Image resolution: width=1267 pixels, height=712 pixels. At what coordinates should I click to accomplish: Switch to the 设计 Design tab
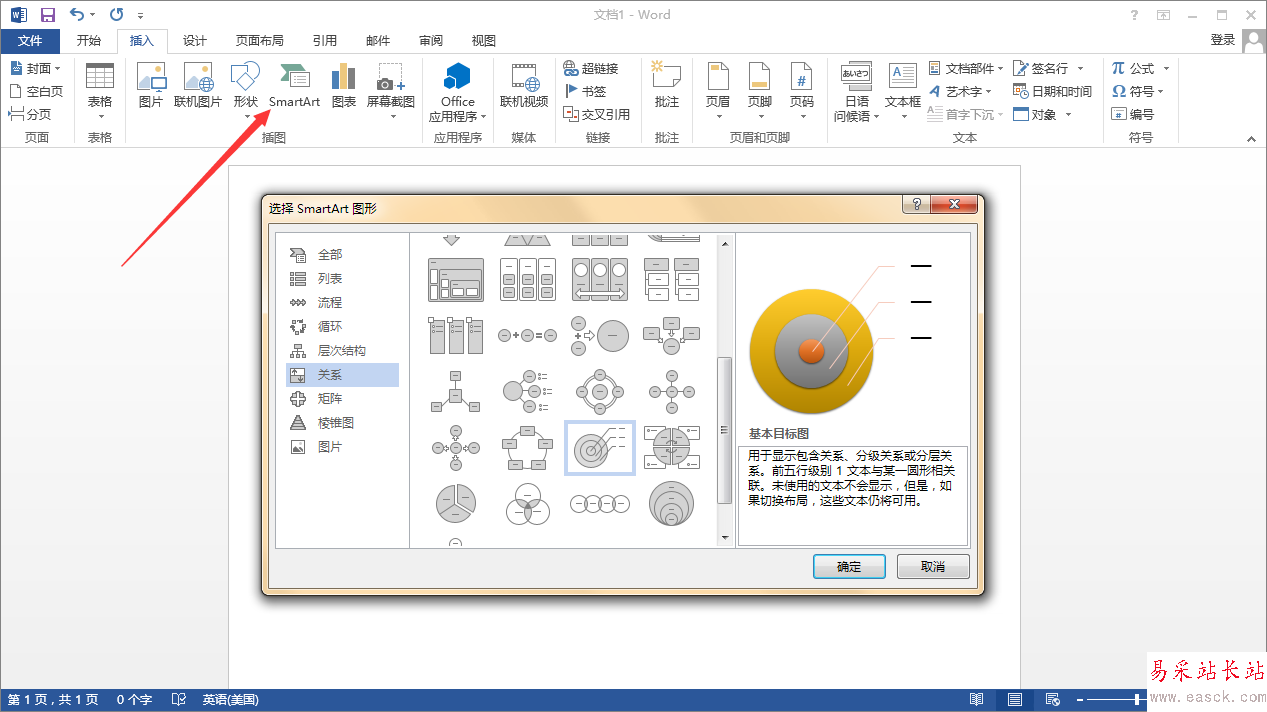195,41
